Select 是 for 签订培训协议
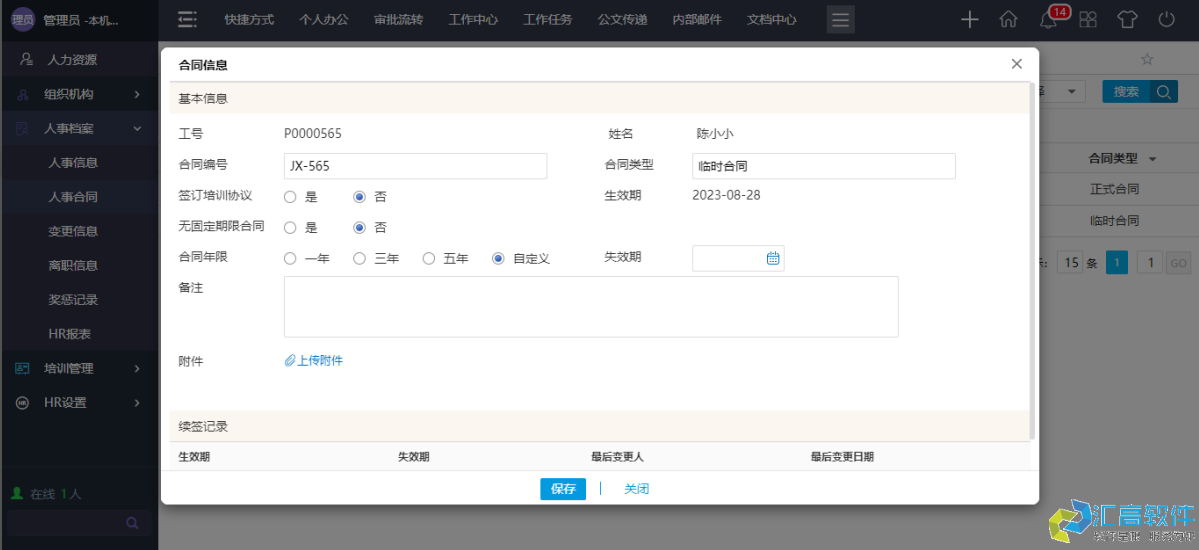The height and width of the screenshot is (550, 1199). pos(290,197)
